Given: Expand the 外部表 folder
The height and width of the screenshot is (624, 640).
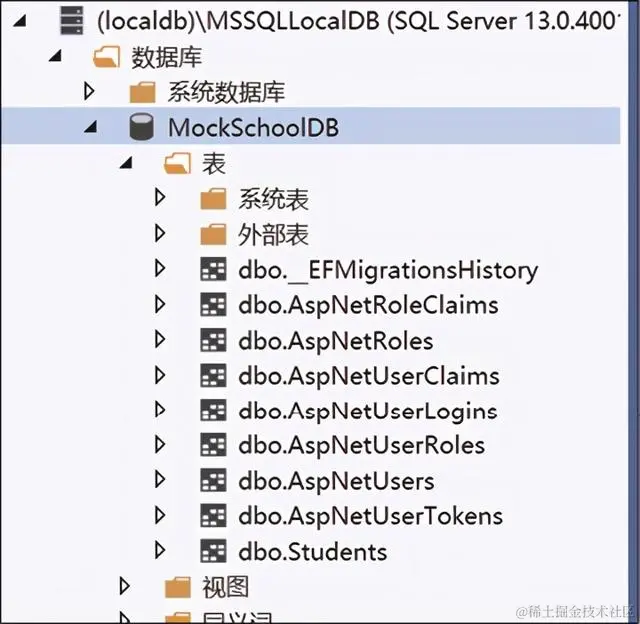Looking at the screenshot, I should pos(160,233).
